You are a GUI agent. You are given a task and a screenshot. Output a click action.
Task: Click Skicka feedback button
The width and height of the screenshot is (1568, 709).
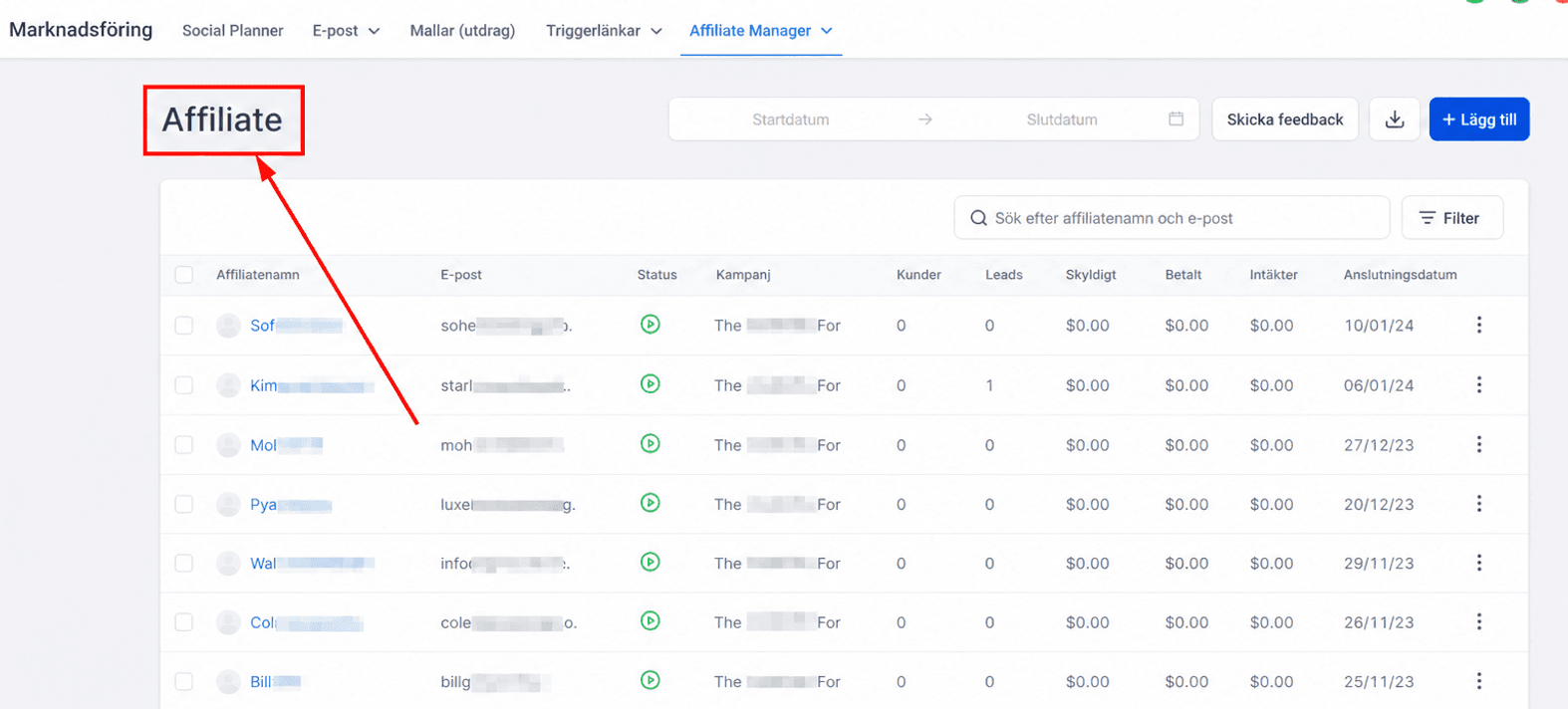[x=1285, y=119]
